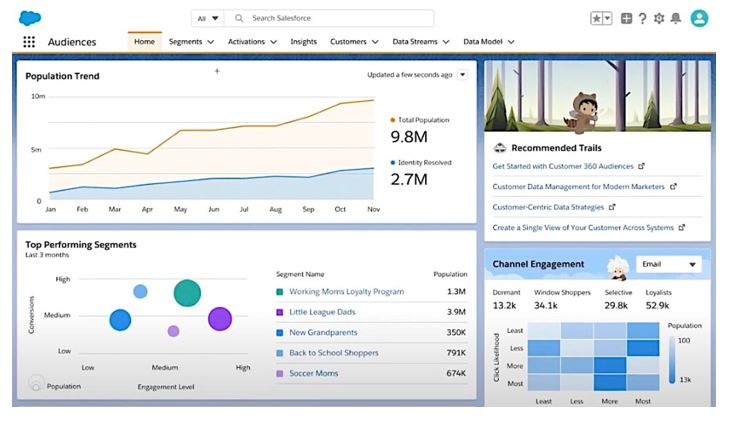Click the Astro mascot banner image

(x=598, y=96)
